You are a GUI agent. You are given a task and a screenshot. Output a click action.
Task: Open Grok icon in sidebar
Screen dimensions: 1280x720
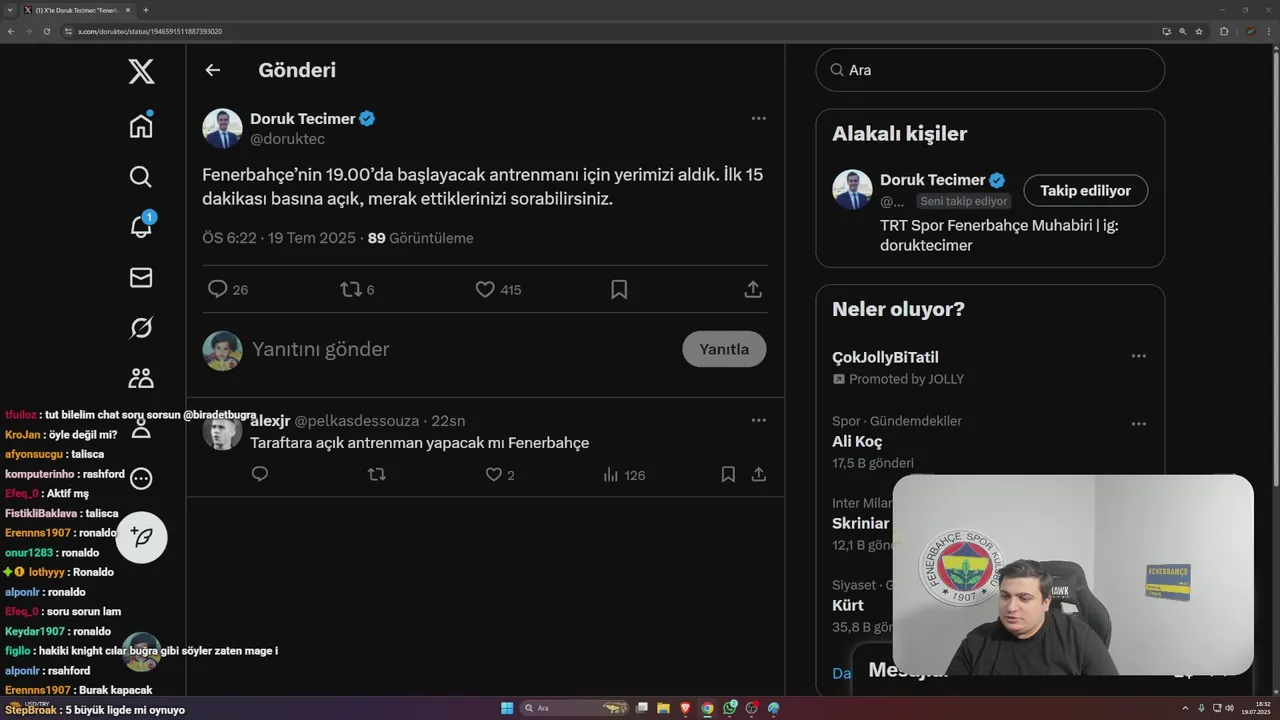[141, 328]
